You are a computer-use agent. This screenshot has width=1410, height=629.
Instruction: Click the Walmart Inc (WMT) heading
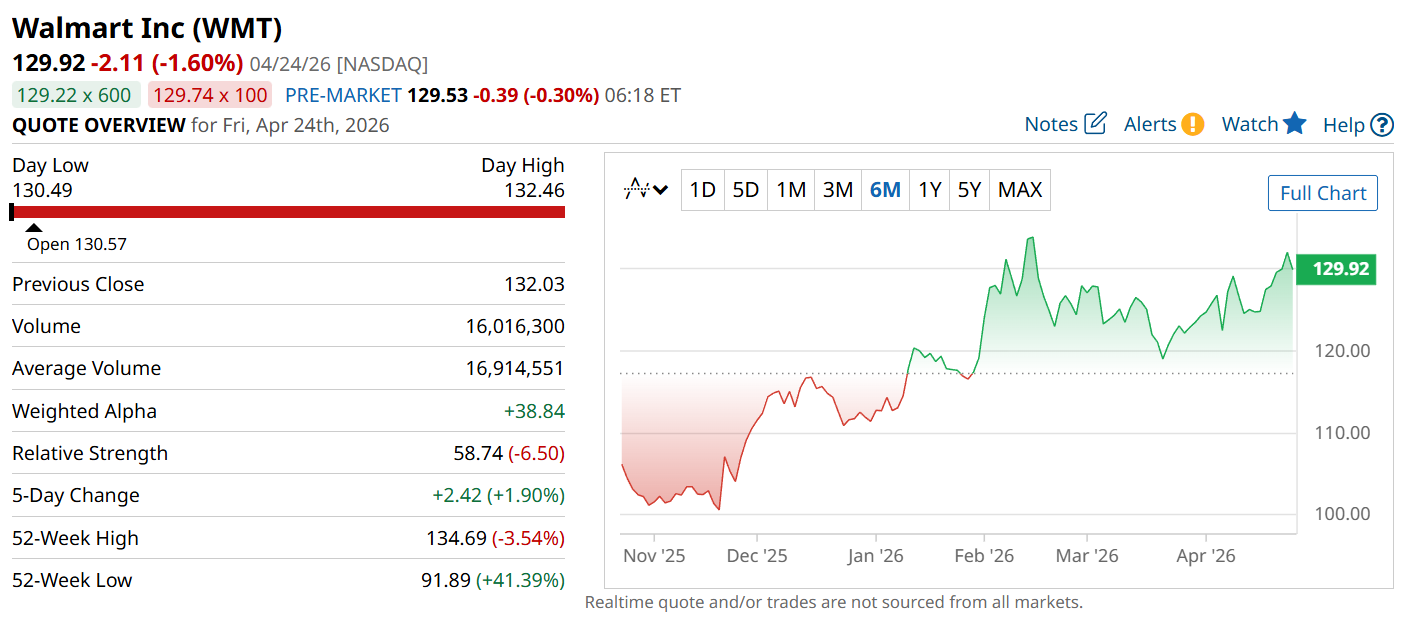147,28
